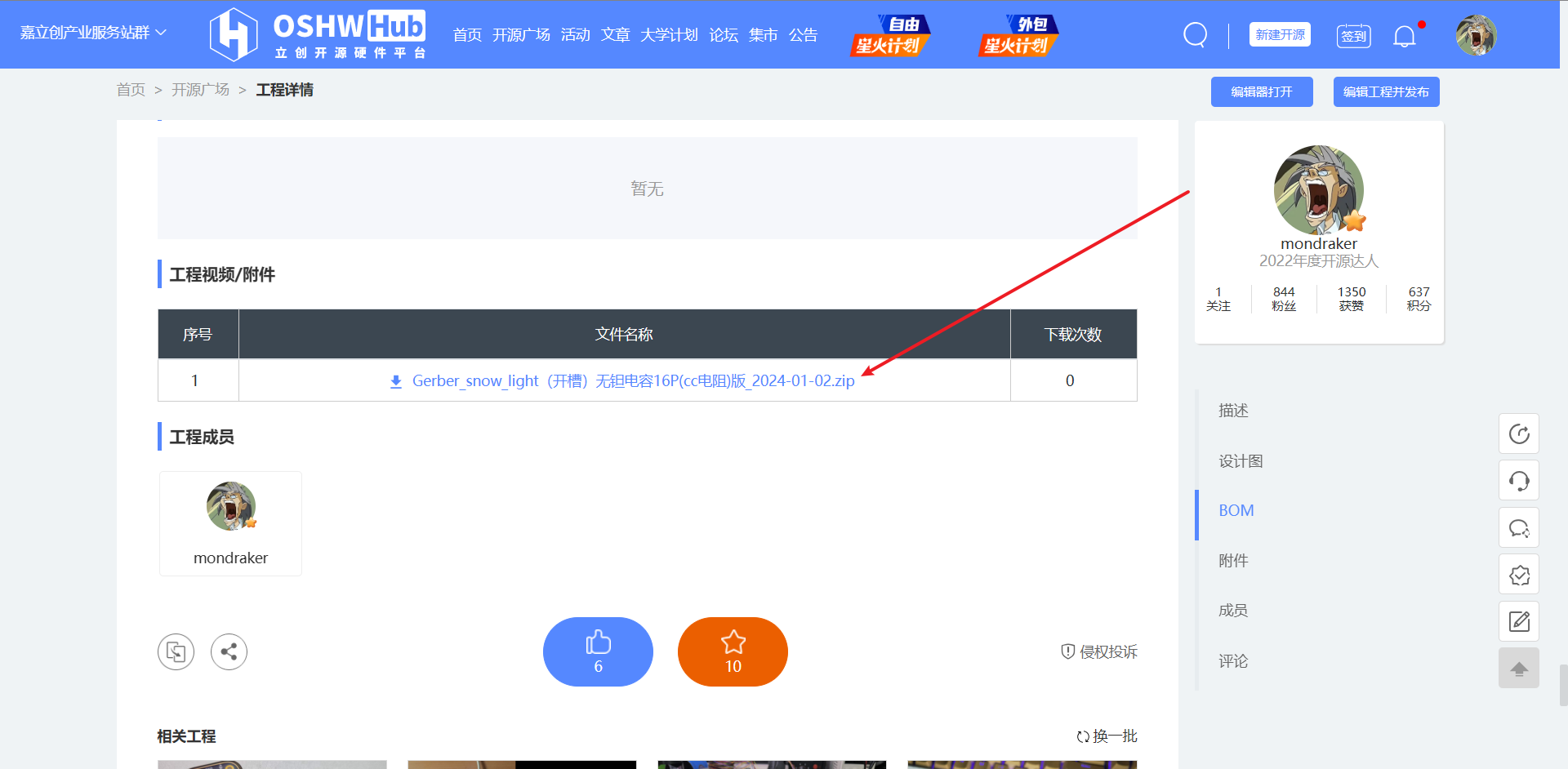The image size is (1568, 769).
Task: Click the 编辑器打开 button
Action: [x=1262, y=91]
